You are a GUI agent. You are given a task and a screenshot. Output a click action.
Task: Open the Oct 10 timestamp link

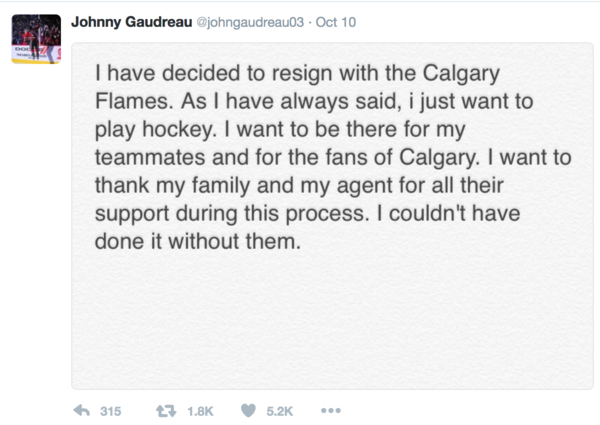tap(336, 22)
